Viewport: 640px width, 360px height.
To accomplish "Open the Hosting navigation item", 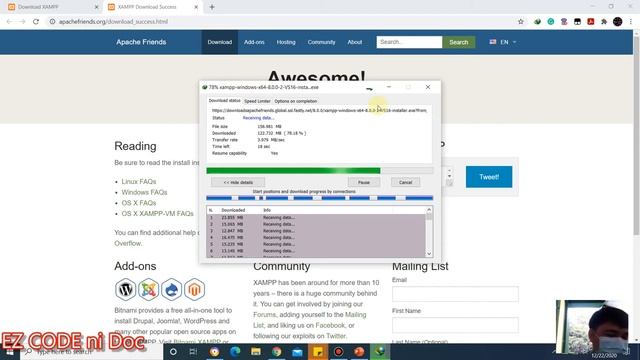I will coord(286,42).
